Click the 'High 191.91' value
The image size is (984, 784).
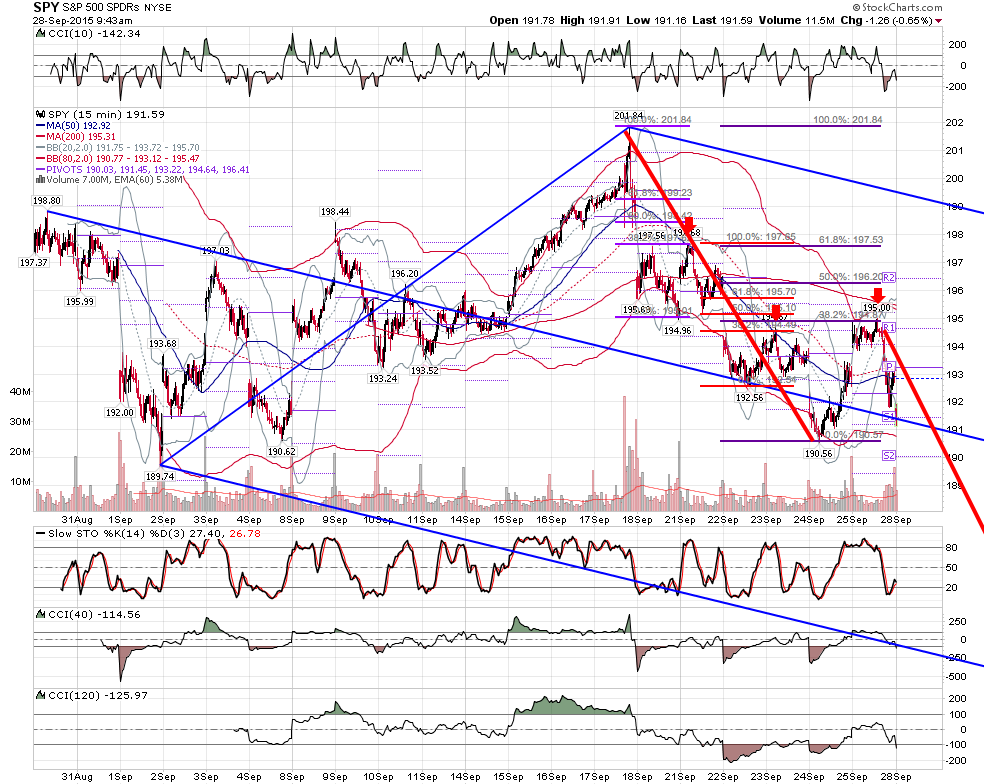(x=590, y=20)
